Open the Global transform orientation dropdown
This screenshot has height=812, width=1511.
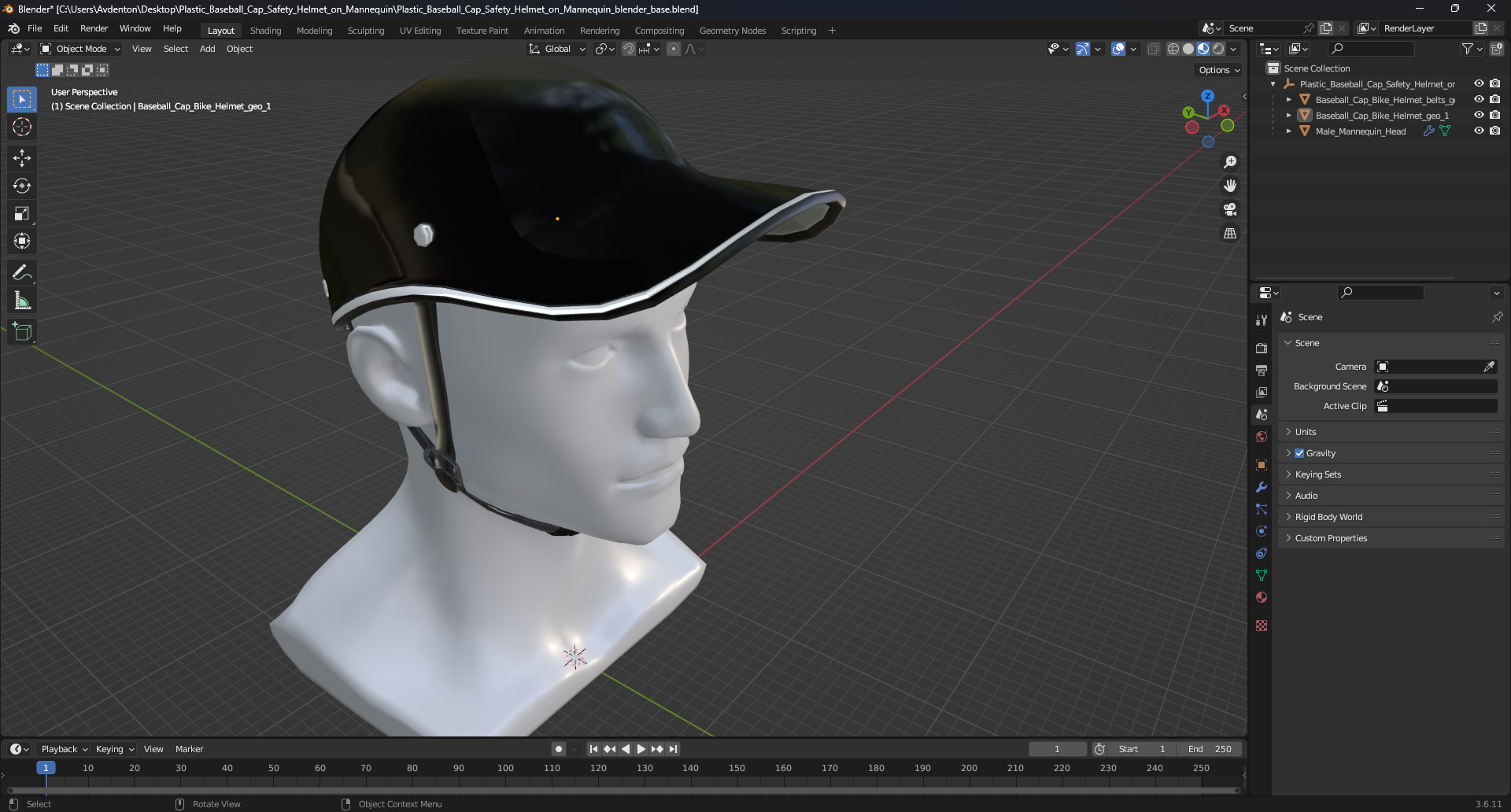click(557, 49)
